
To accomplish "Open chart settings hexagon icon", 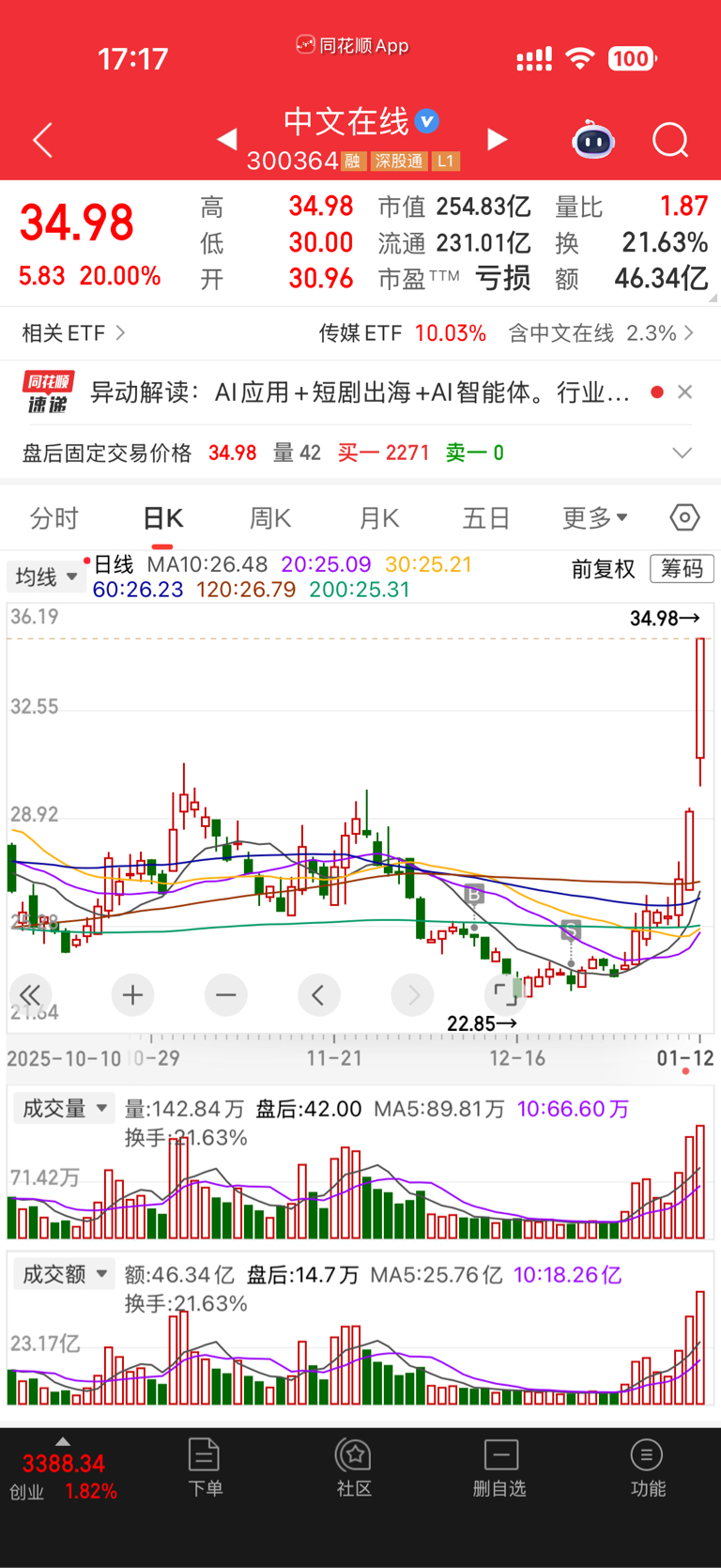I will pos(684,517).
